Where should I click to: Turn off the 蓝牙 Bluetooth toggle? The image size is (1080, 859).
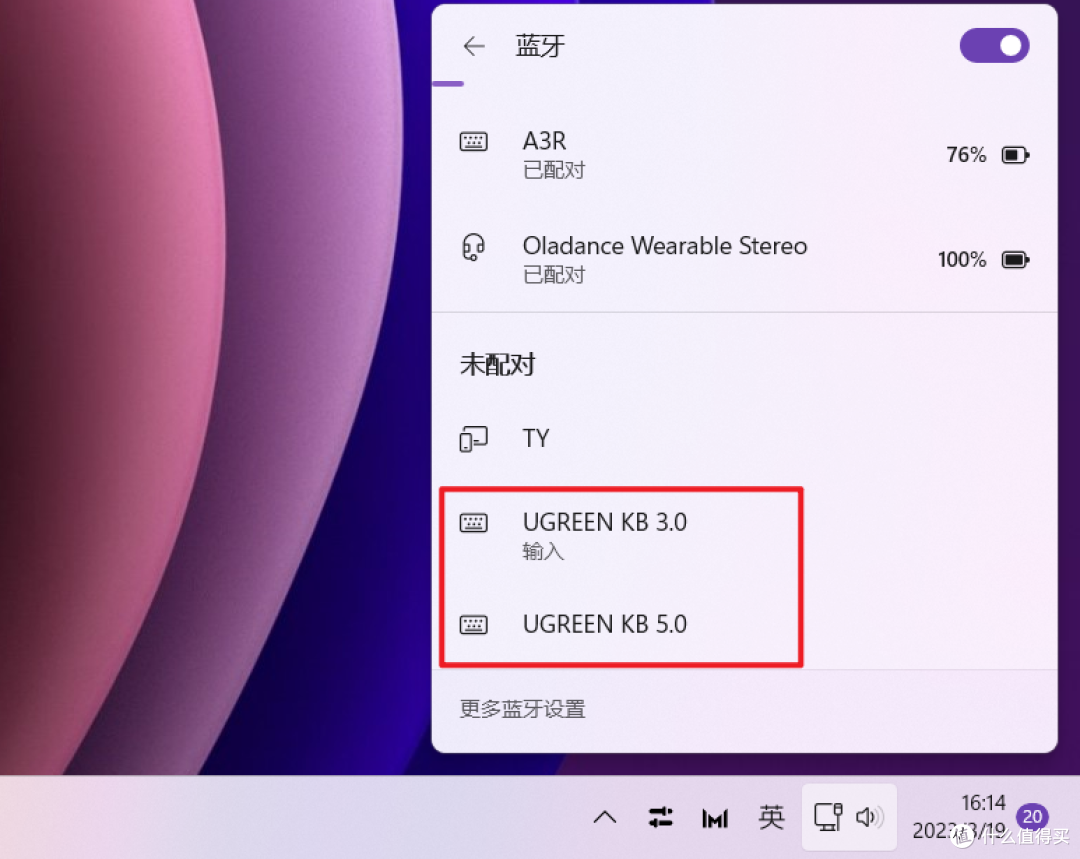click(x=994, y=45)
